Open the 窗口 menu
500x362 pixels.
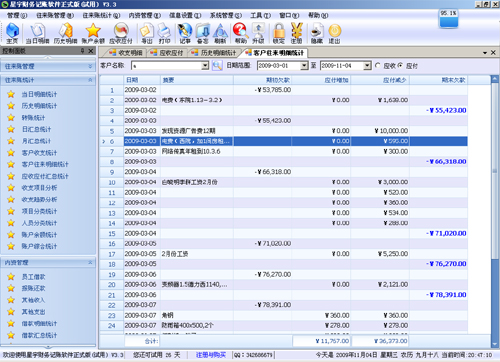pos(289,15)
